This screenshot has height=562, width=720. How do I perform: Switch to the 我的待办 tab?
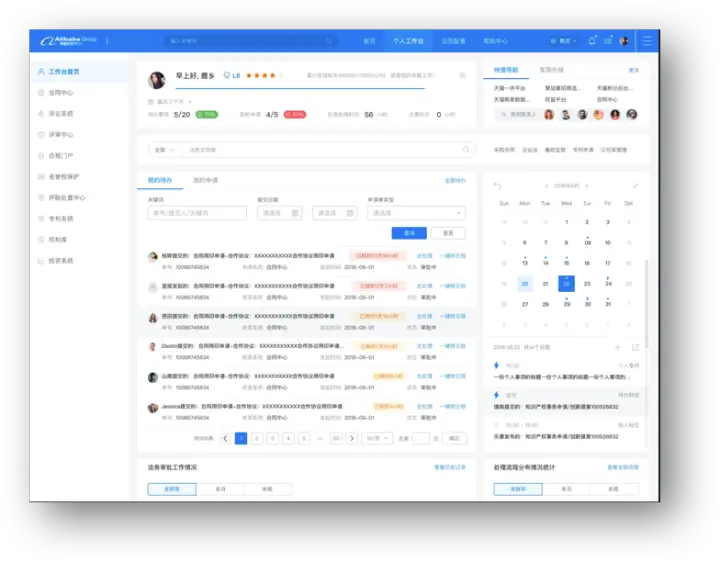pos(160,180)
